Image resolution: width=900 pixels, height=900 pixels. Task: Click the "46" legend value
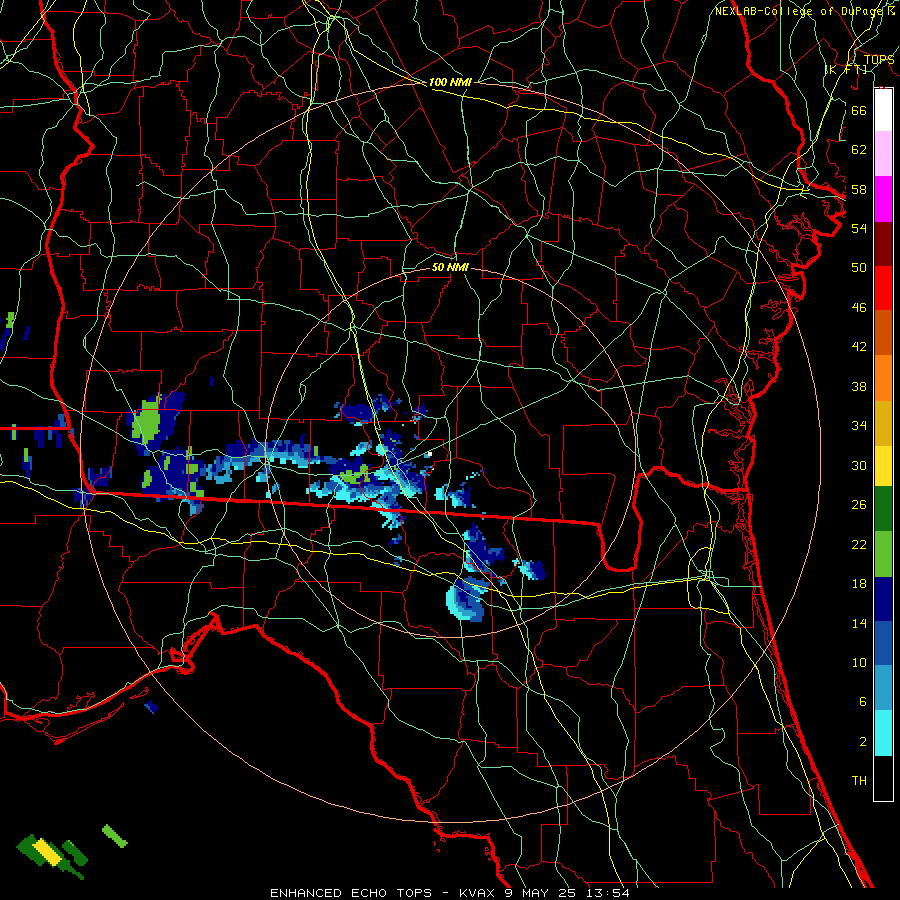859,308
